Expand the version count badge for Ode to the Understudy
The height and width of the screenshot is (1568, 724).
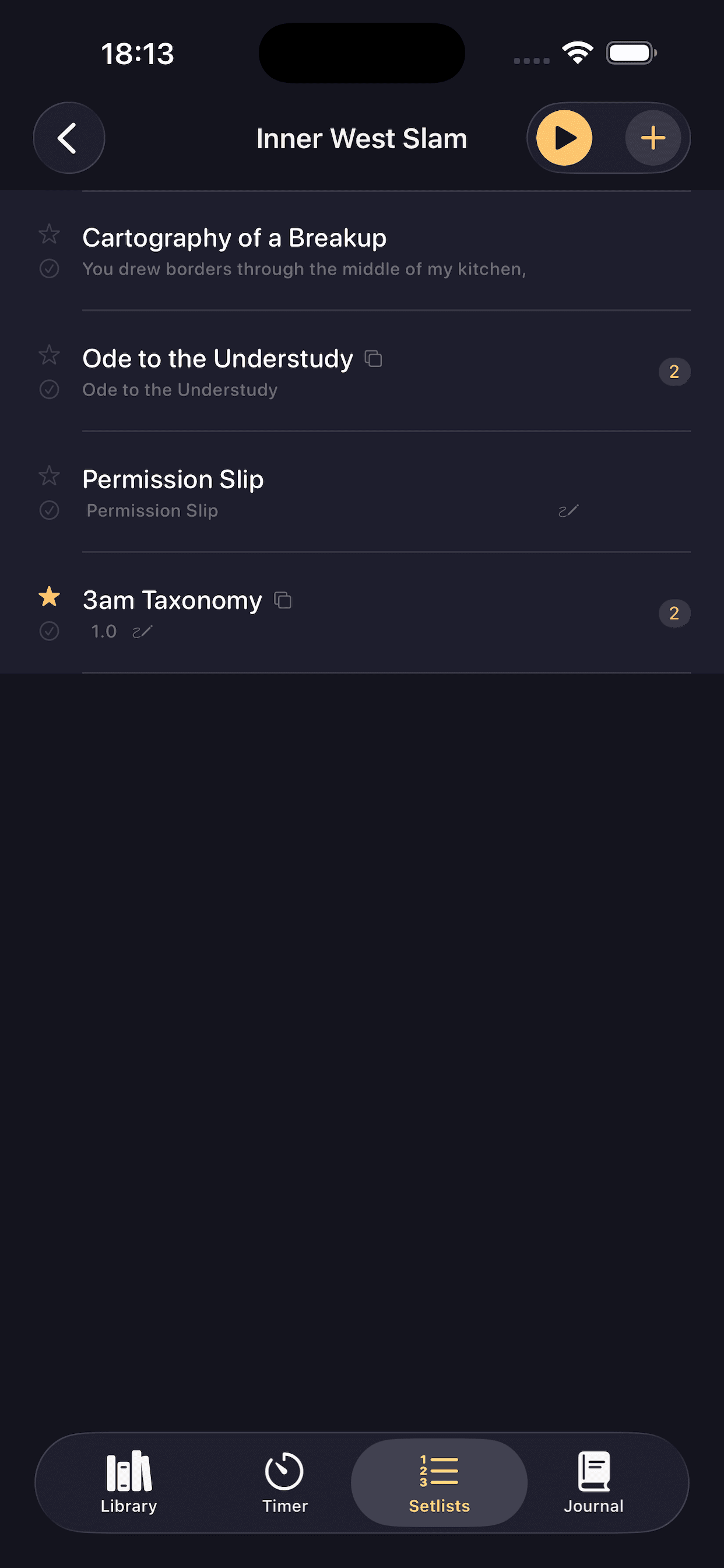click(674, 372)
